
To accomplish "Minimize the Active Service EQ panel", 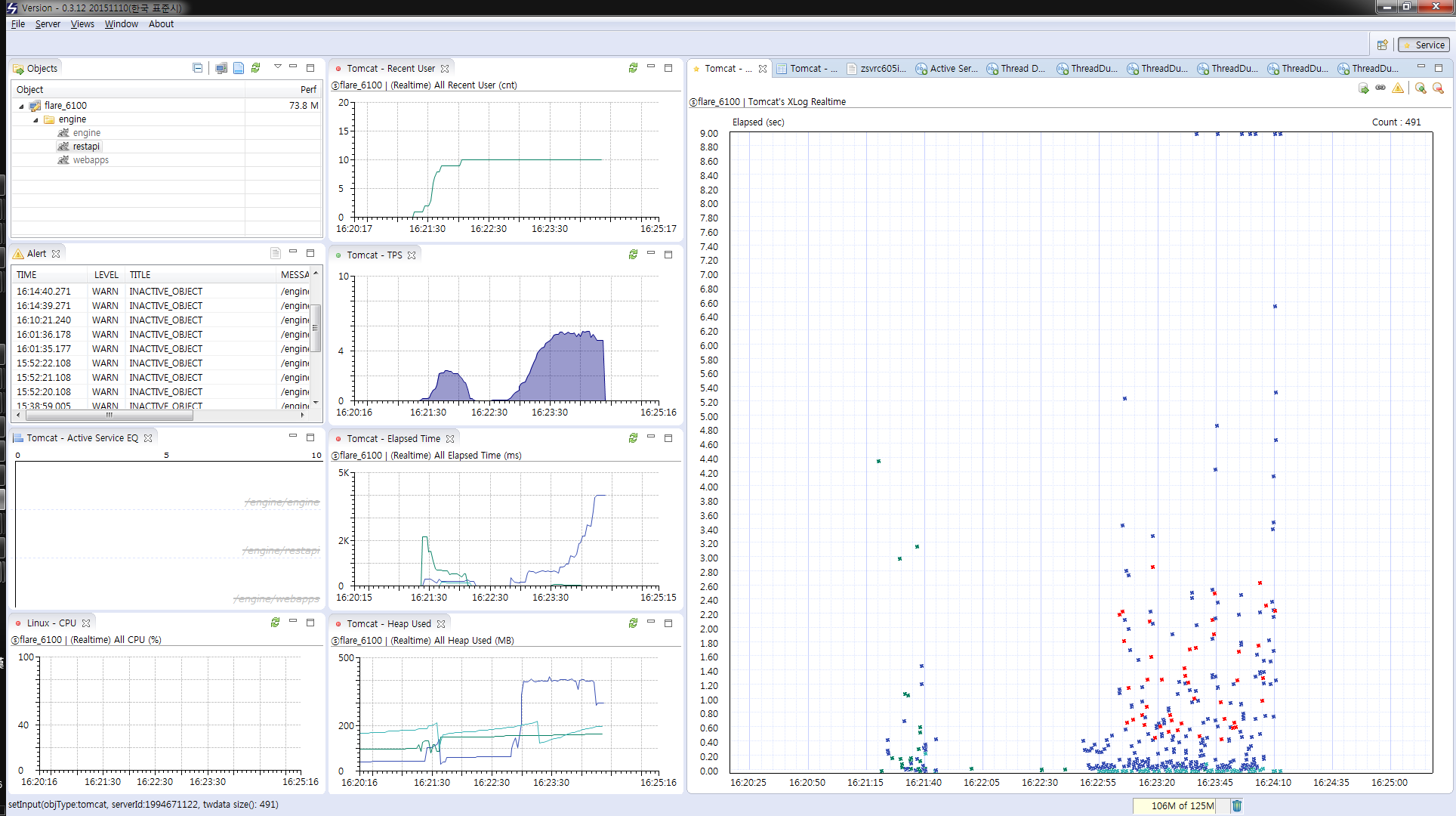I will [293, 436].
